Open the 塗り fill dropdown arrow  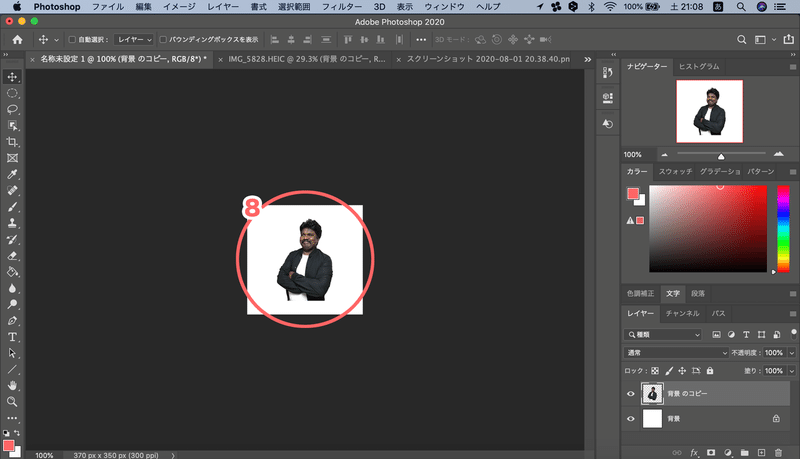[792, 371]
